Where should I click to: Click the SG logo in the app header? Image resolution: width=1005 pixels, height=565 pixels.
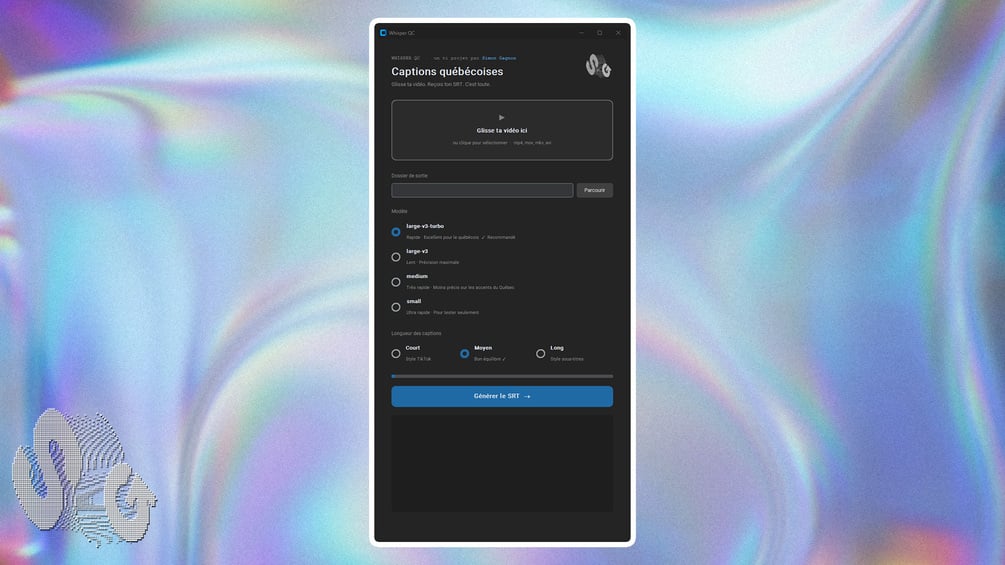pyautogui.click(x=598, y=66)
